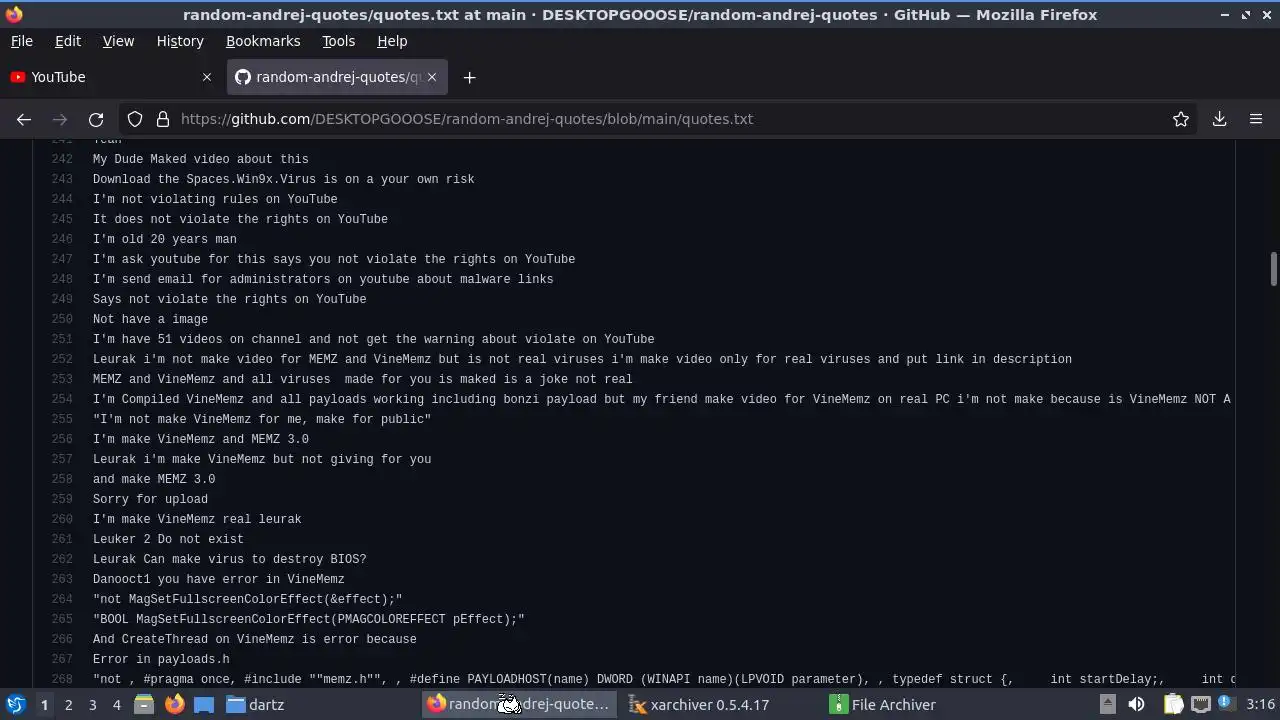The height and width of the screenshot is (720, 1280).
Task: Open the volume speaker control
Action: (x=1136, y=705)
